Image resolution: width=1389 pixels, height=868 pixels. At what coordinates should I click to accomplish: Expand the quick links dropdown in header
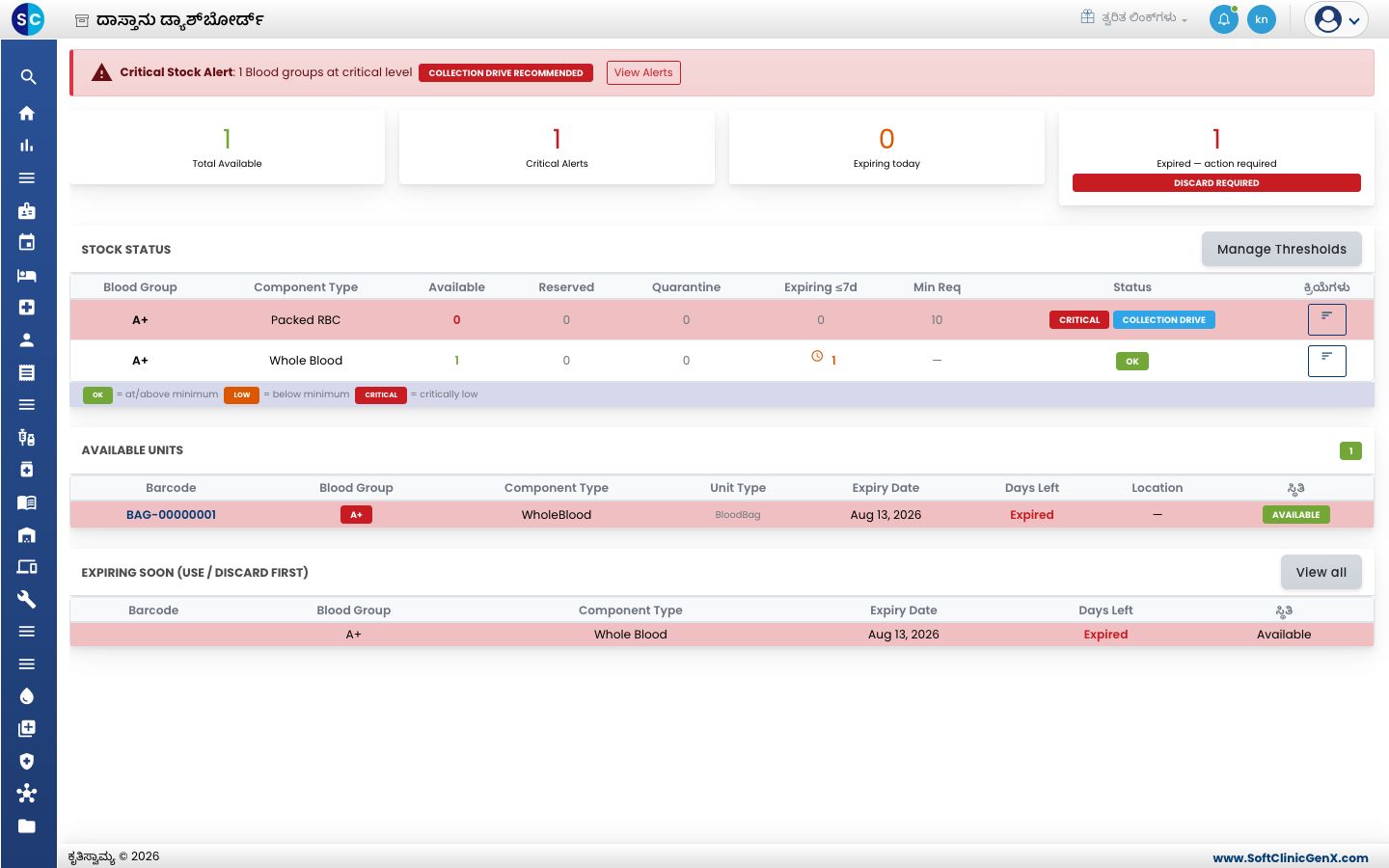[x=1134, y=17]
